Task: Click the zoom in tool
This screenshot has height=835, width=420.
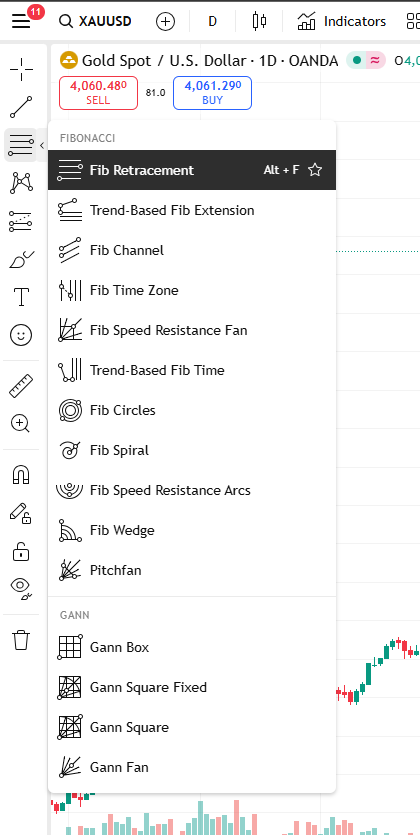Action: pyautogui.click(x=21, y=423)
